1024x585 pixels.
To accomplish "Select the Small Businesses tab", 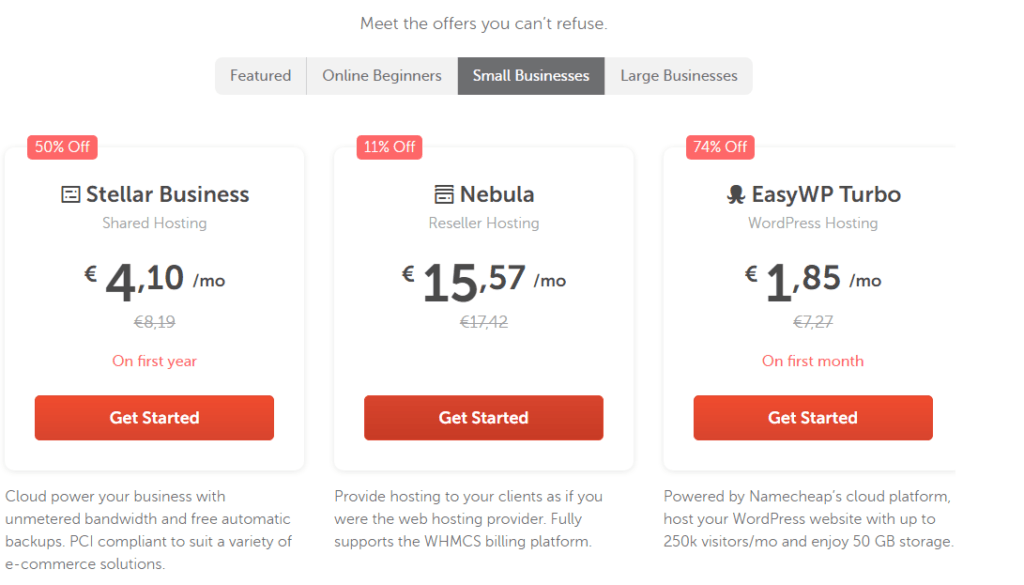I will pos(531,76).
